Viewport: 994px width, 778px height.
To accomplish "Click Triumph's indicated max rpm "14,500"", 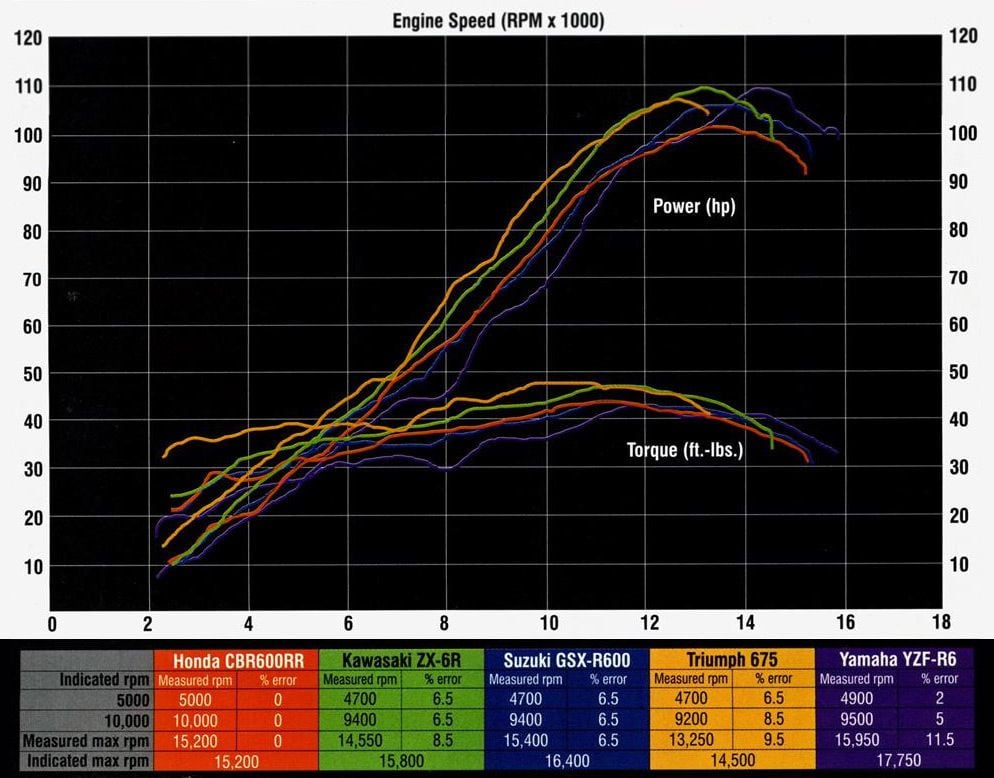I will pos(732,760).
